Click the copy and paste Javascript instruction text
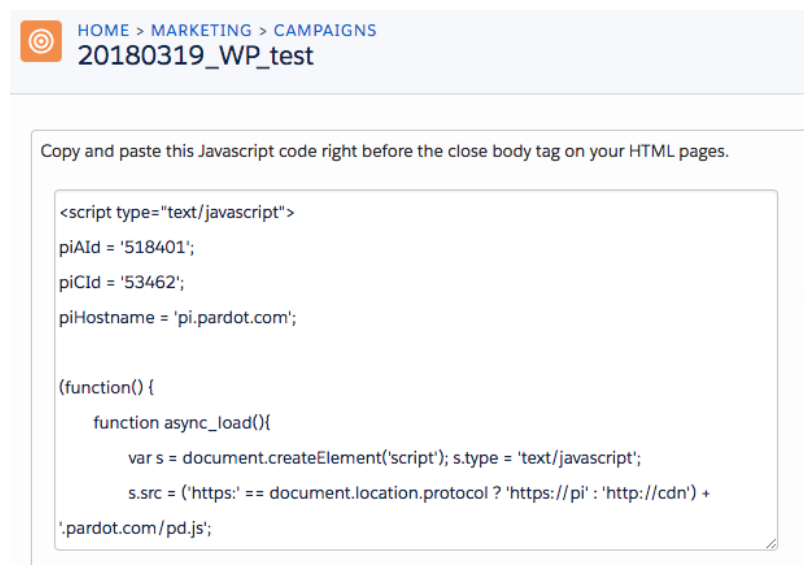Screen dimensions: 805x566 pos(385,151)
